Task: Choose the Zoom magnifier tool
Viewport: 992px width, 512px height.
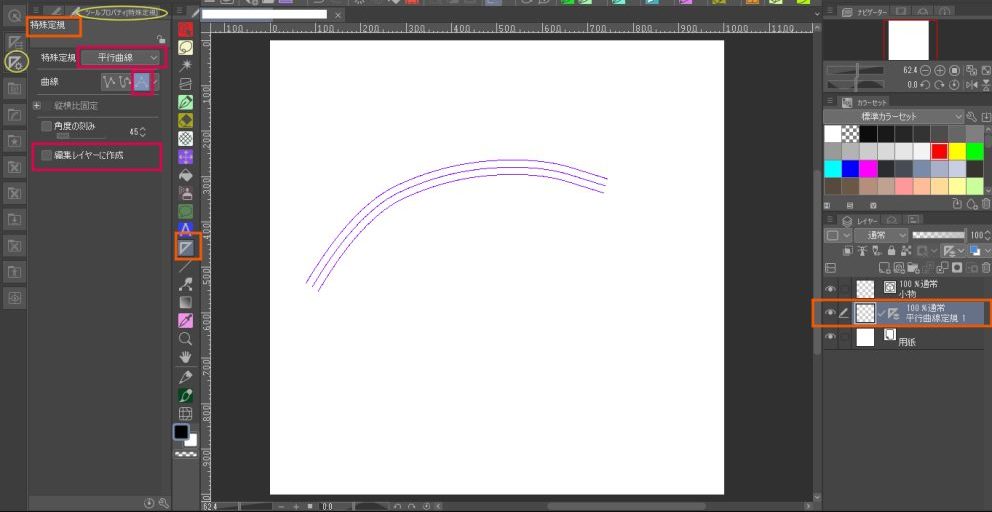Action: click(x=186, y=339)
